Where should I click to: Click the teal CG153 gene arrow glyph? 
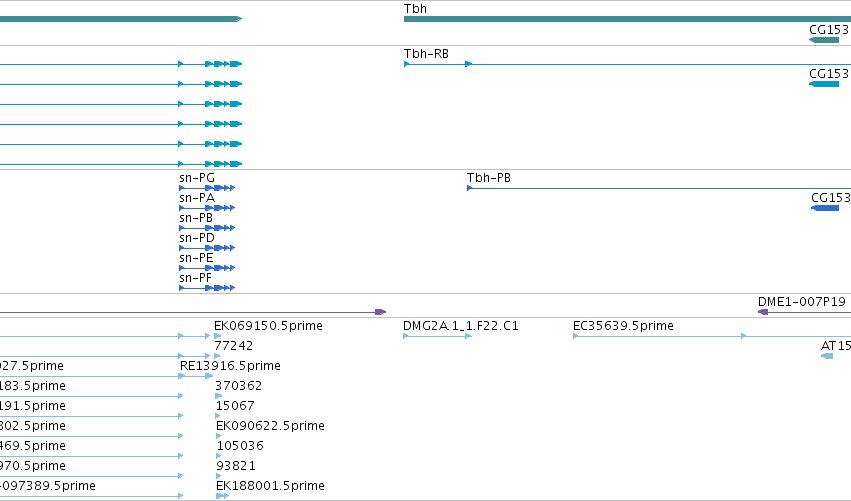click(824, 40)
